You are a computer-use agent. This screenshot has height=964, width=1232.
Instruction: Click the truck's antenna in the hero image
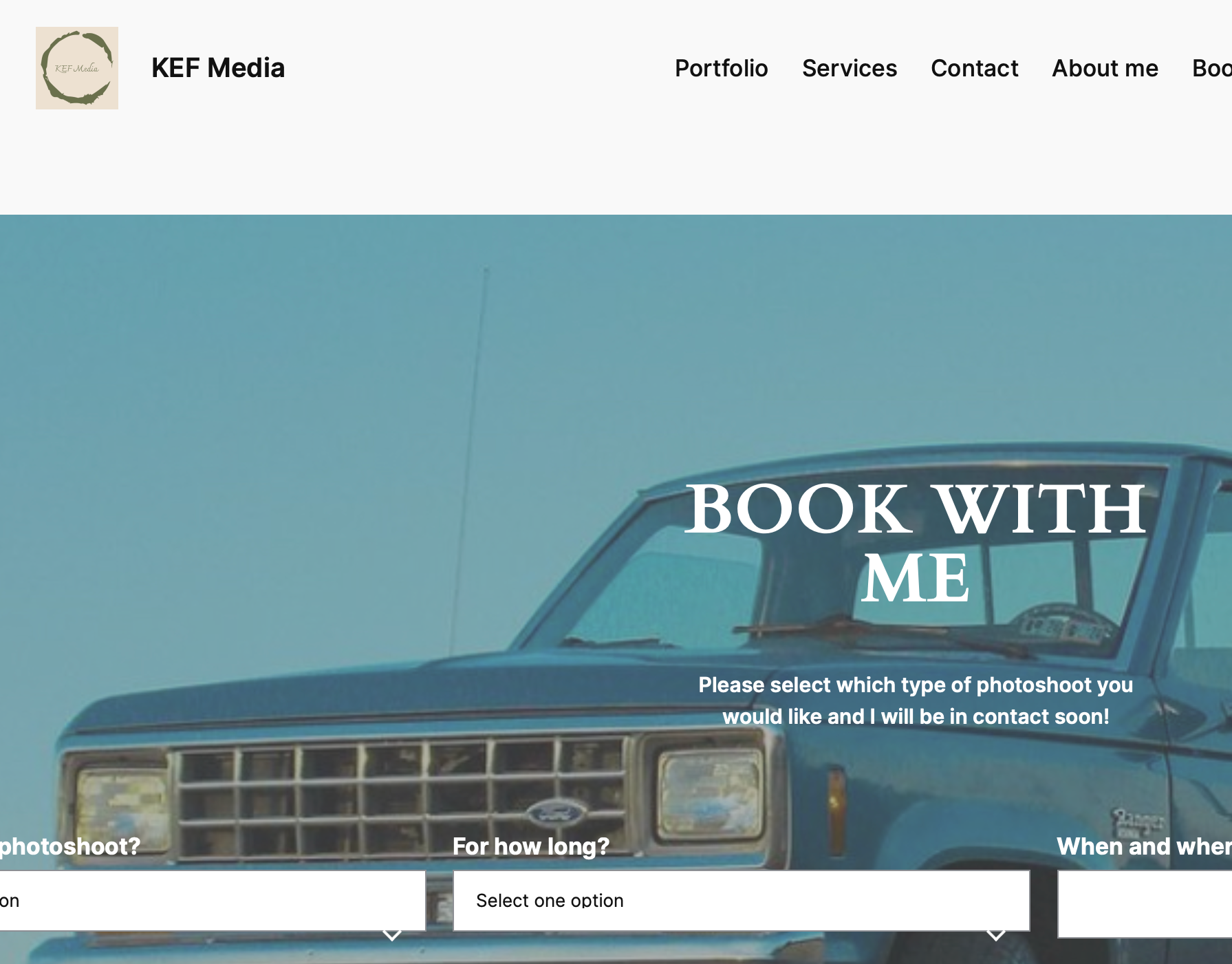point(468,461)
